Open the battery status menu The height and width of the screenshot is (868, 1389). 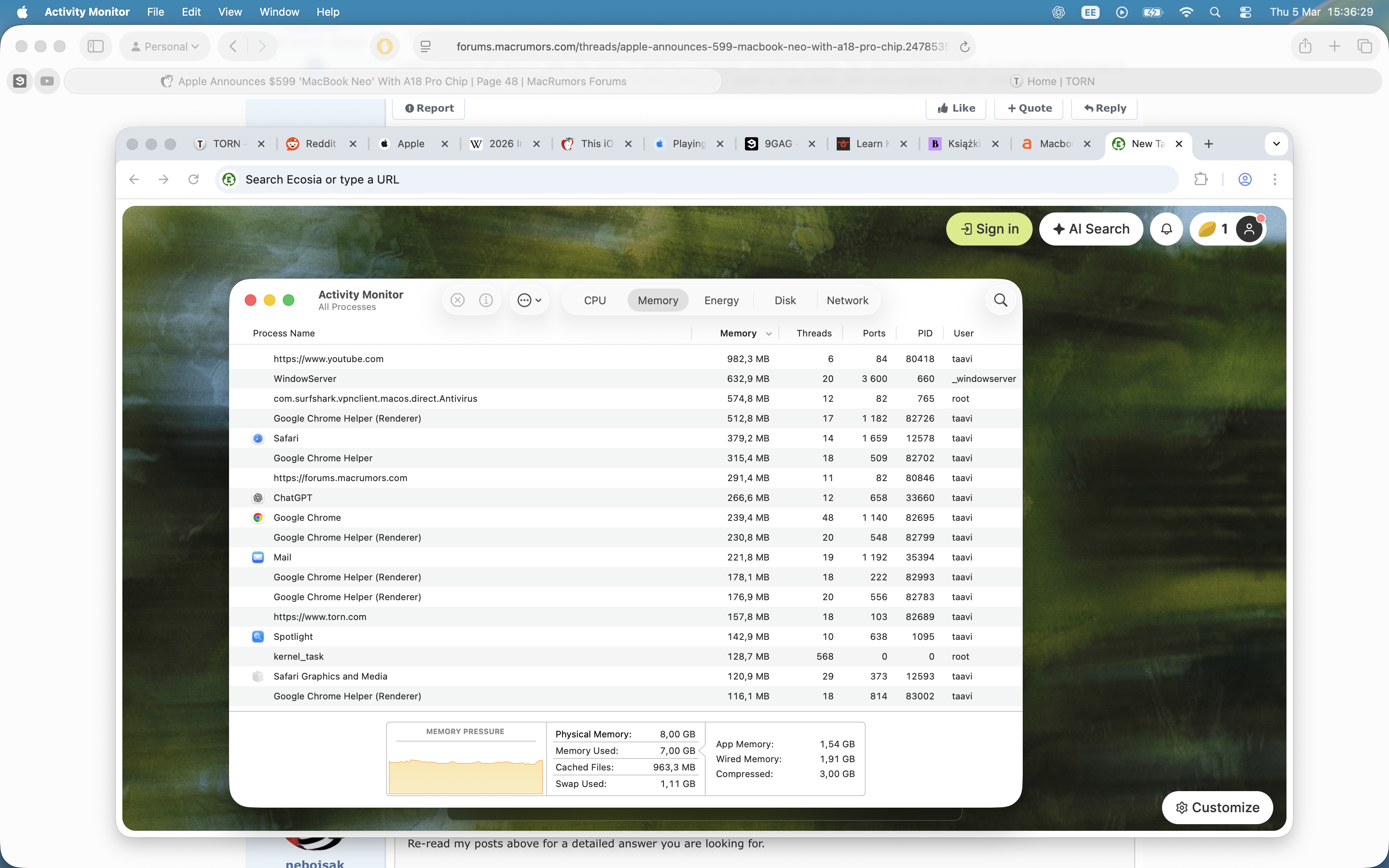(x=1153, y=12)
